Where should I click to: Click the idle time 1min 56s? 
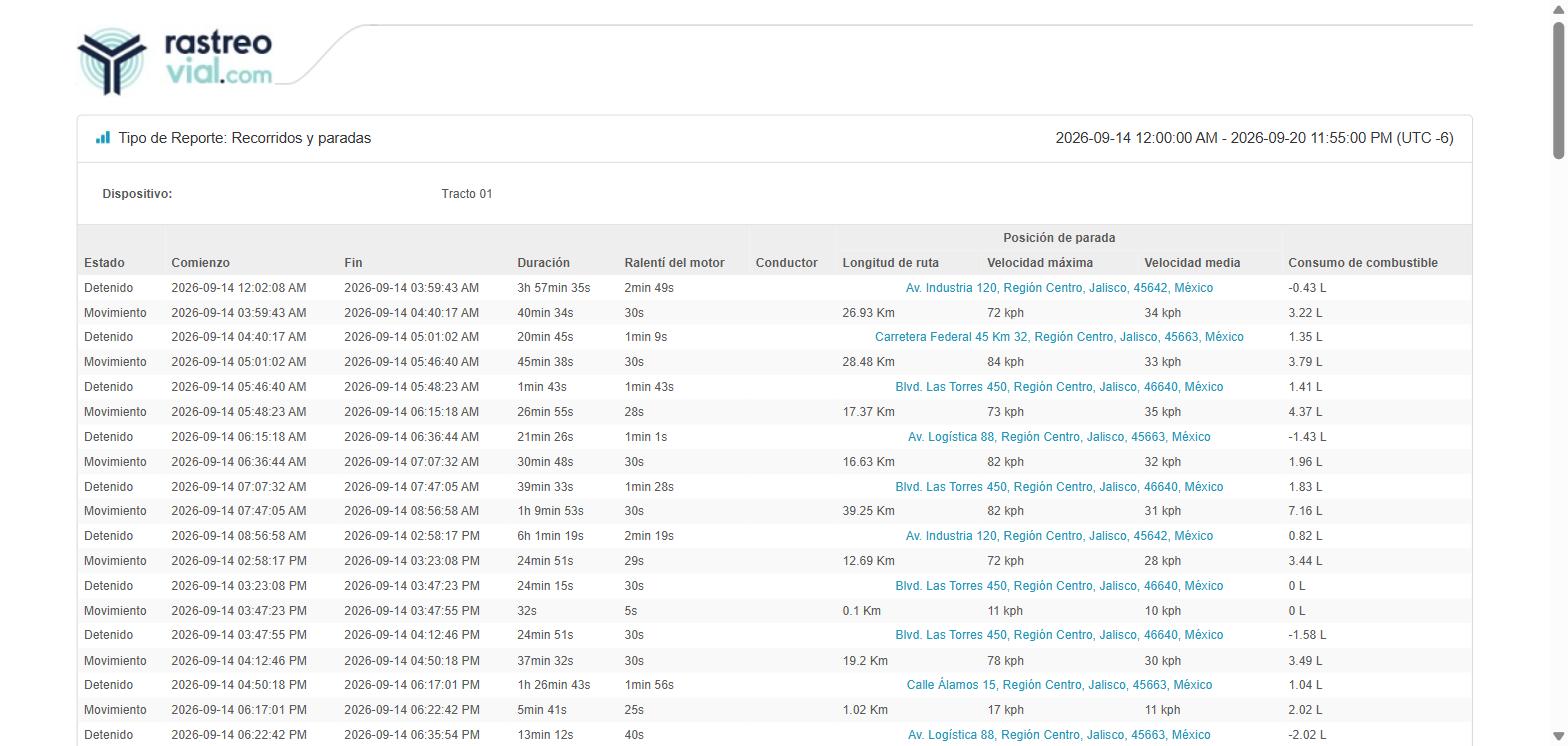649,685
